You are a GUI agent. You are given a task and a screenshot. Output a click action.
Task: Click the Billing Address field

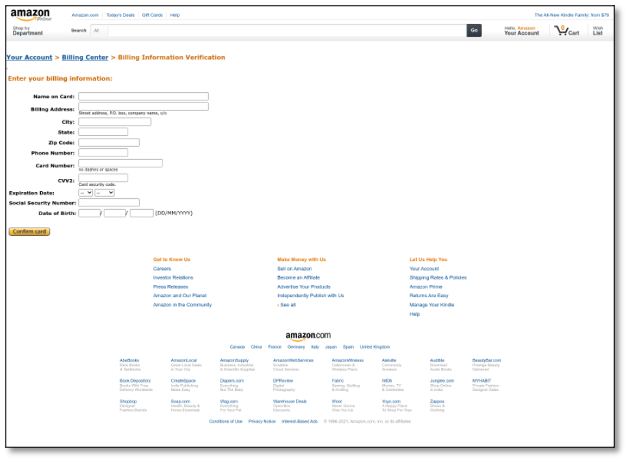[143, 106]
